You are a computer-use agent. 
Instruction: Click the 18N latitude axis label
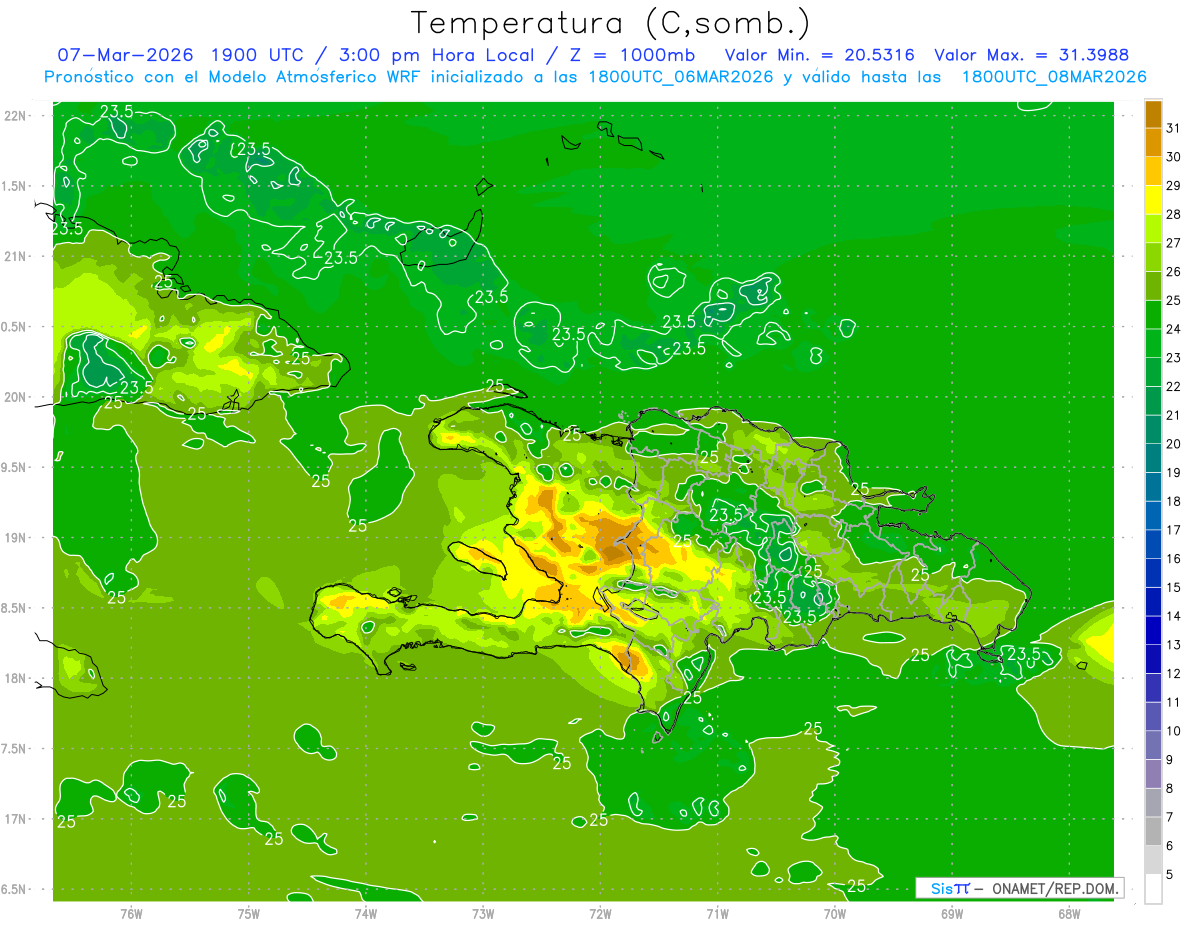tap(15, 678)
